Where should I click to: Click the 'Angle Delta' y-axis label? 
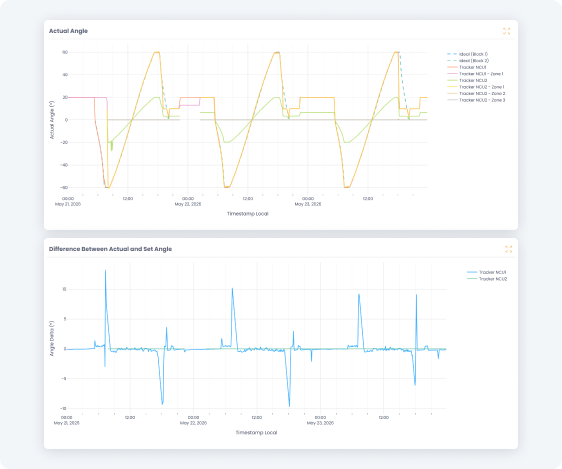point(52,339)
